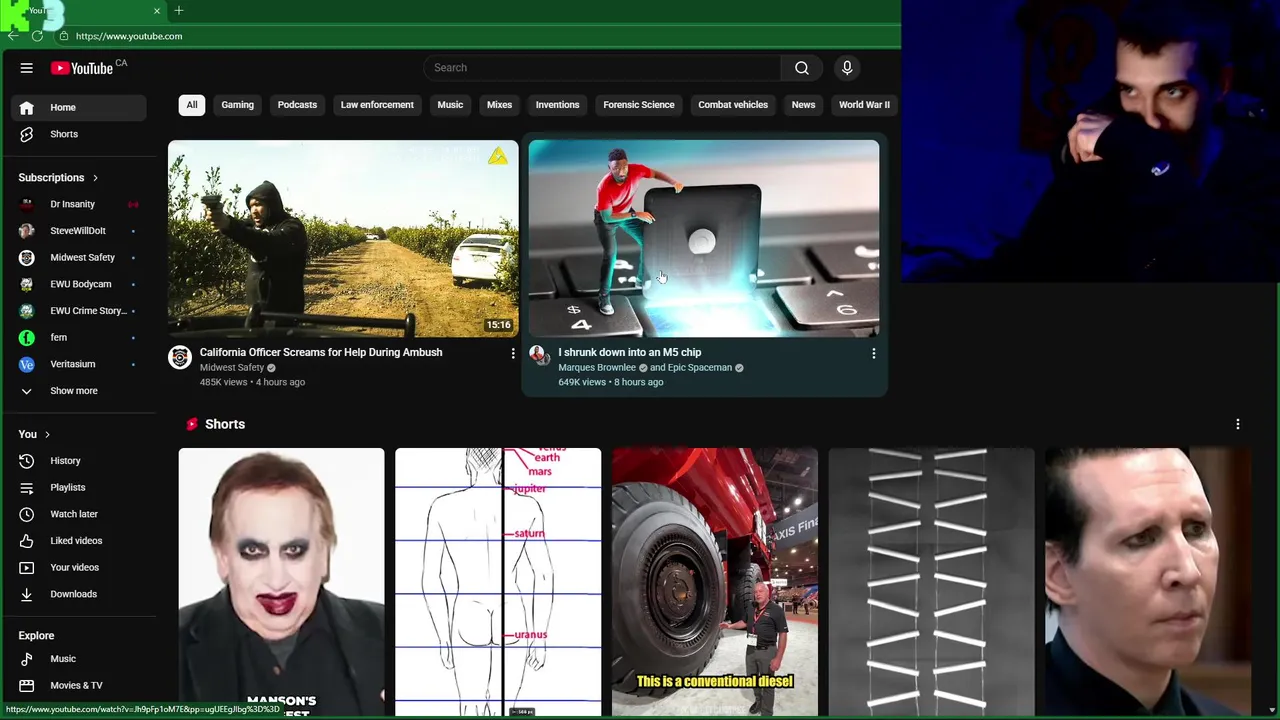Viewport: 1280px width, 720px height.
Task: Select the Music filter chip
Action: [x=450, y=105]
